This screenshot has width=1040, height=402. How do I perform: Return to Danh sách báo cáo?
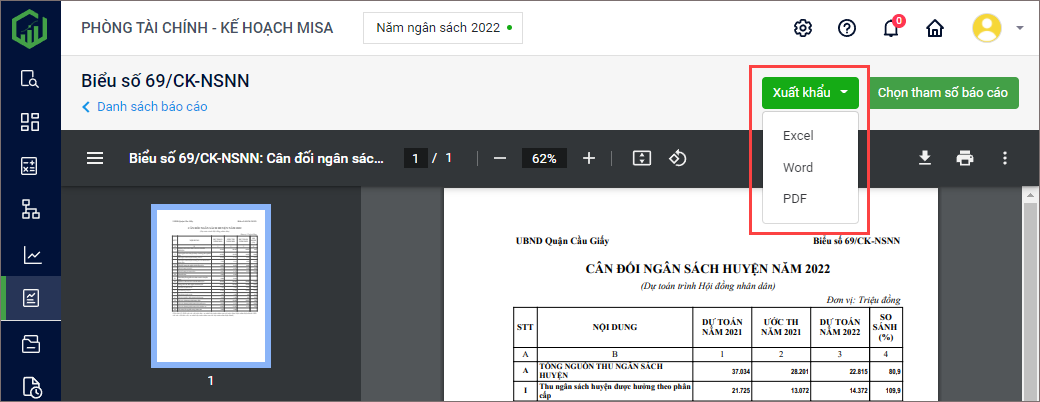[152, 107]
